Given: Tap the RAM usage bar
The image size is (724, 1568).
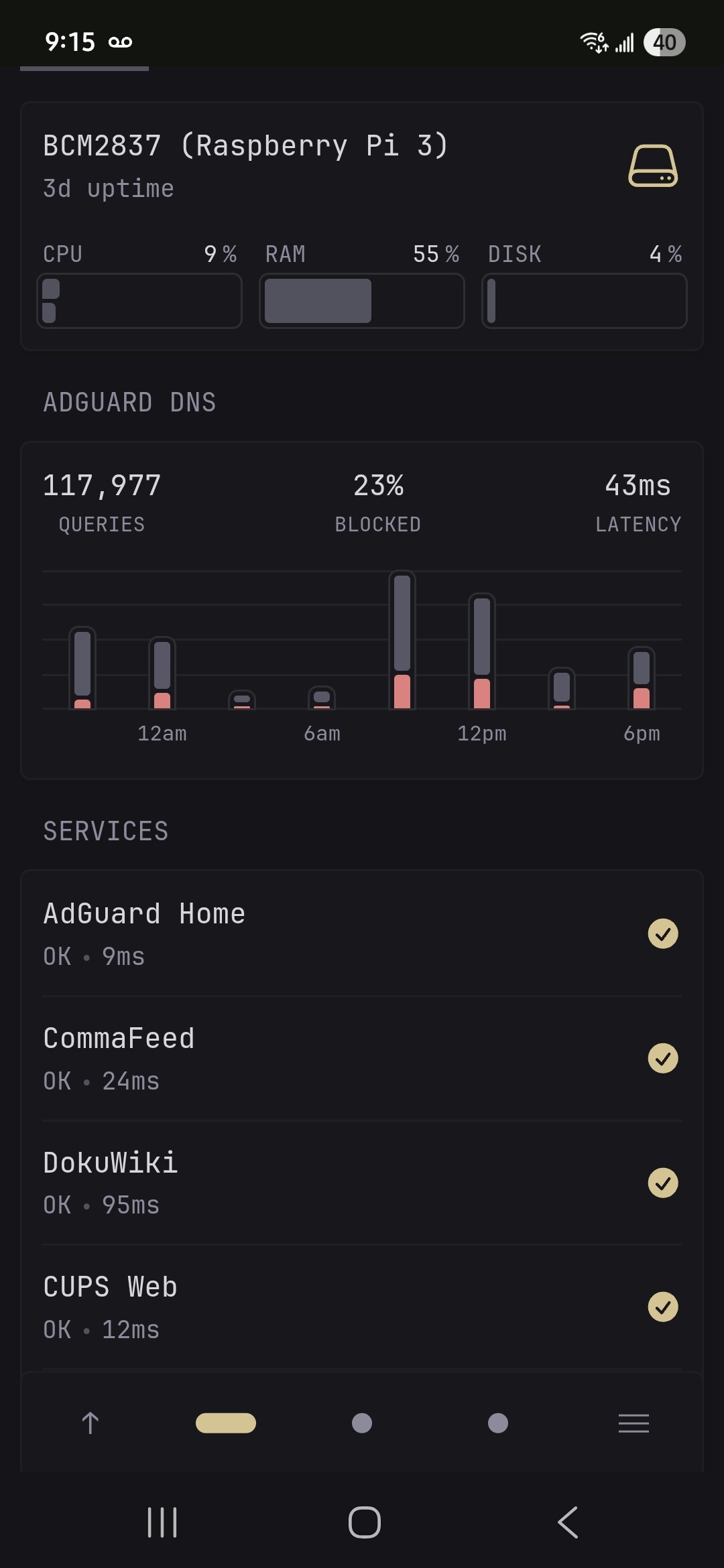Looking at the screenshot, I should tap(362, 301).
